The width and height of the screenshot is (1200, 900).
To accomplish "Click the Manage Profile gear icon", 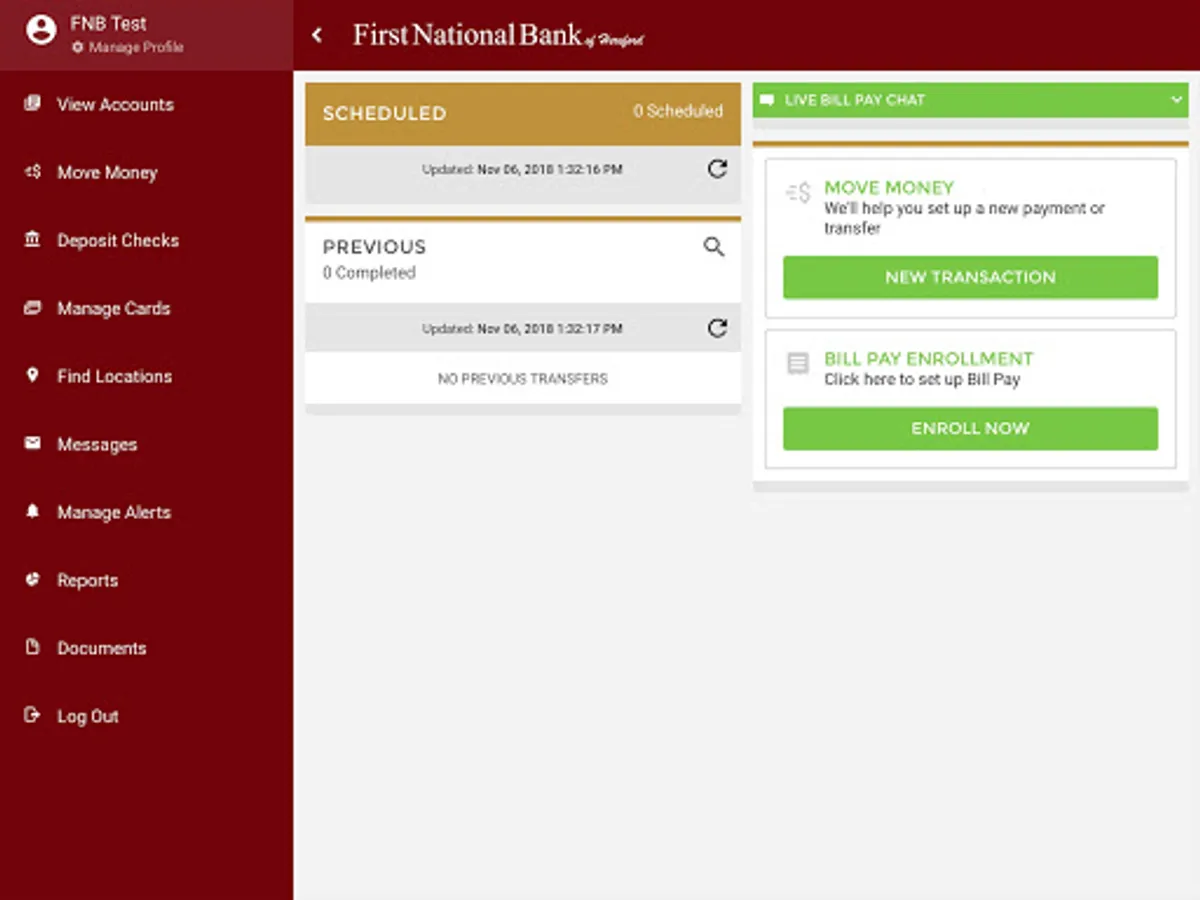I will click(78, 47).
